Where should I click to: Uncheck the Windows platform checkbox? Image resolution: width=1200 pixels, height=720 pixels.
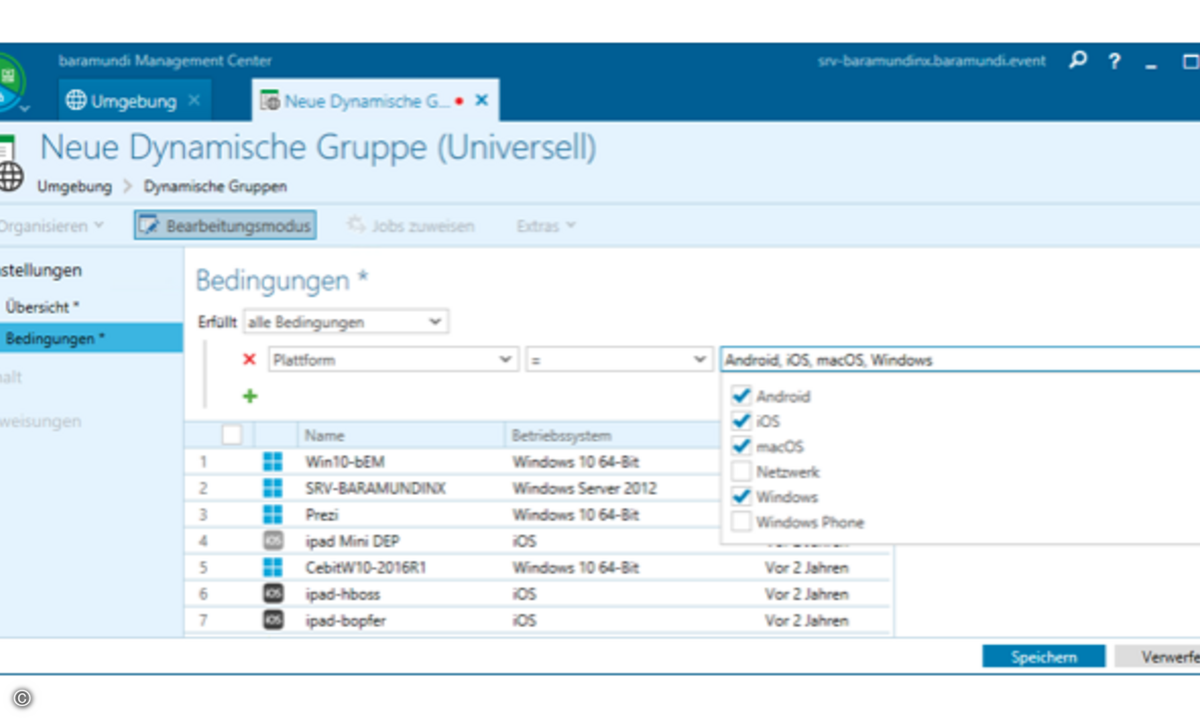[741, 496]
